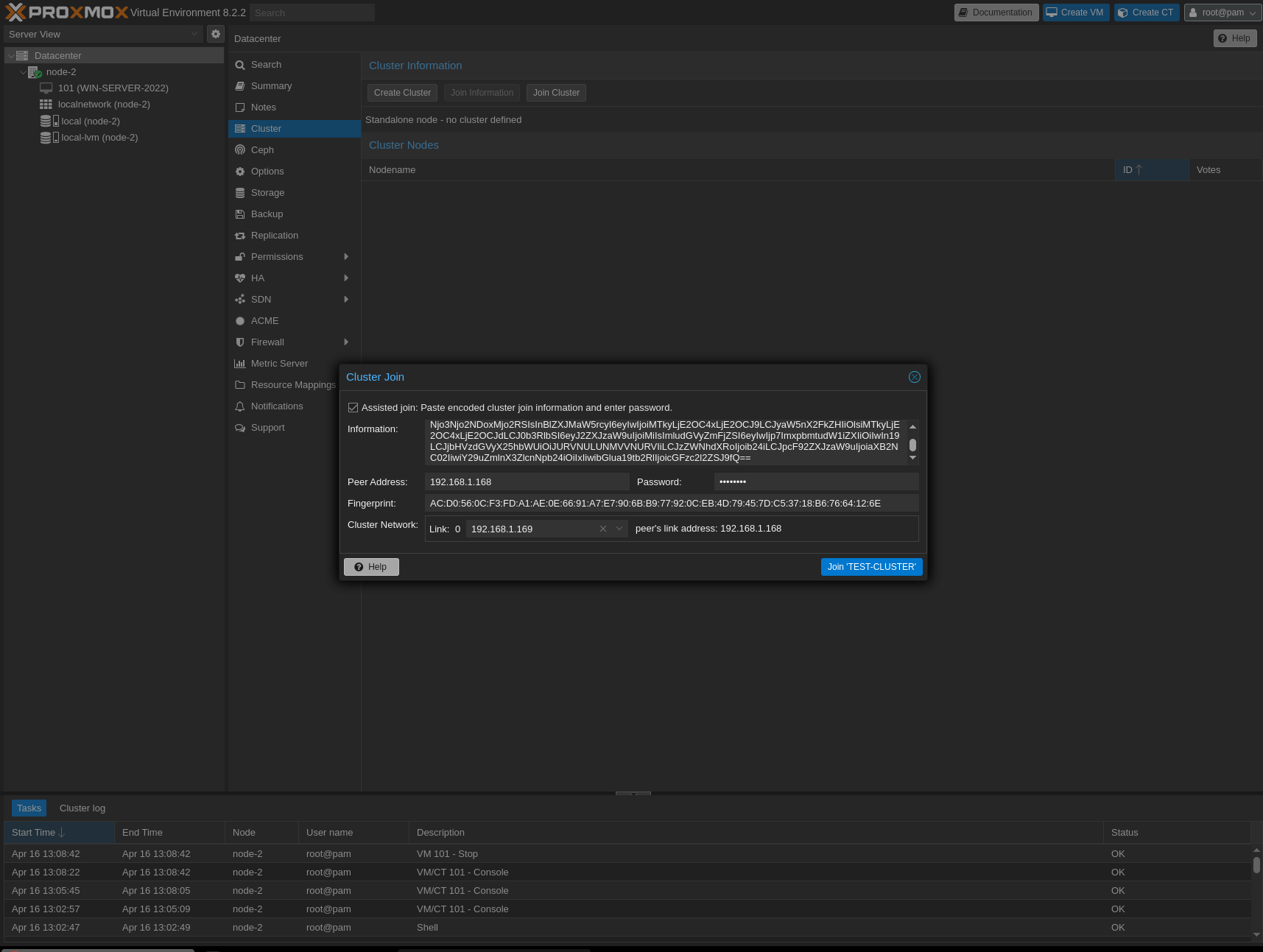This screenshot has height=952, width=1263.
Task: Open the Link 0 network dropdown
Action: [619, 529]
